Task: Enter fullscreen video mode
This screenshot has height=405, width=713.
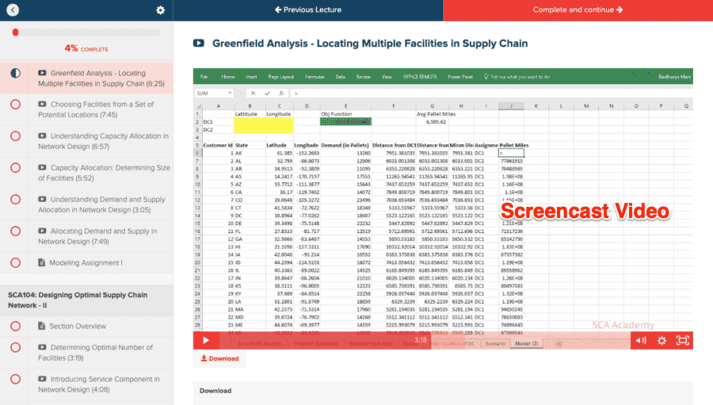Action: pos(683,340)
